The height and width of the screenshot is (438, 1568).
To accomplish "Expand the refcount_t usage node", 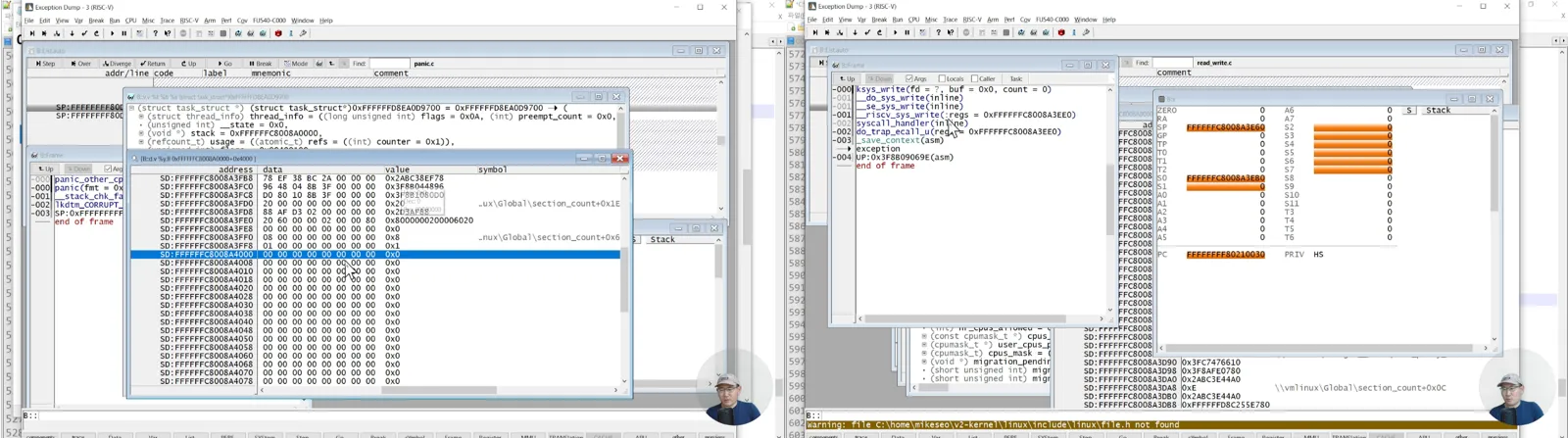I will pyautogui.click(x=141, y=141).
